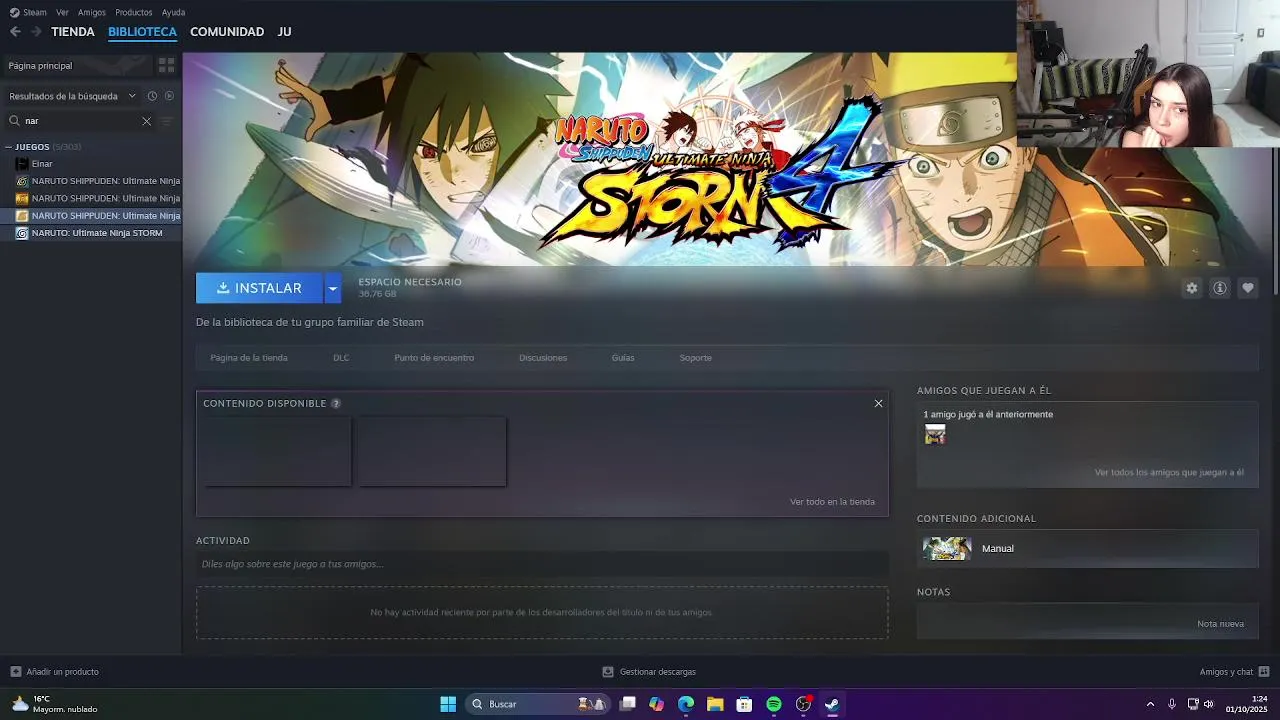Open Punto de encuentro tab

(434, 358)
